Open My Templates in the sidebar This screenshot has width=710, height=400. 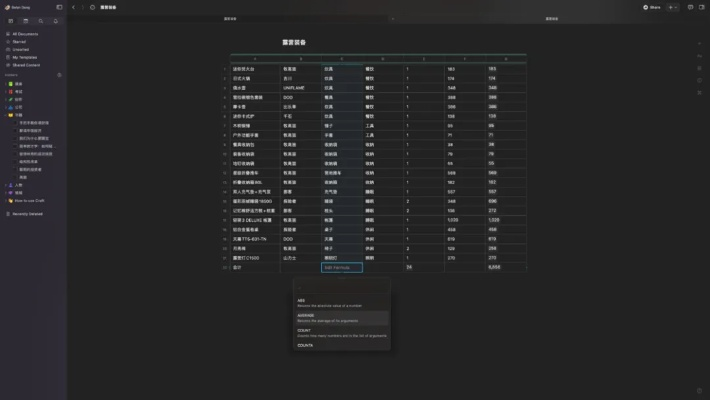(25, 57)
